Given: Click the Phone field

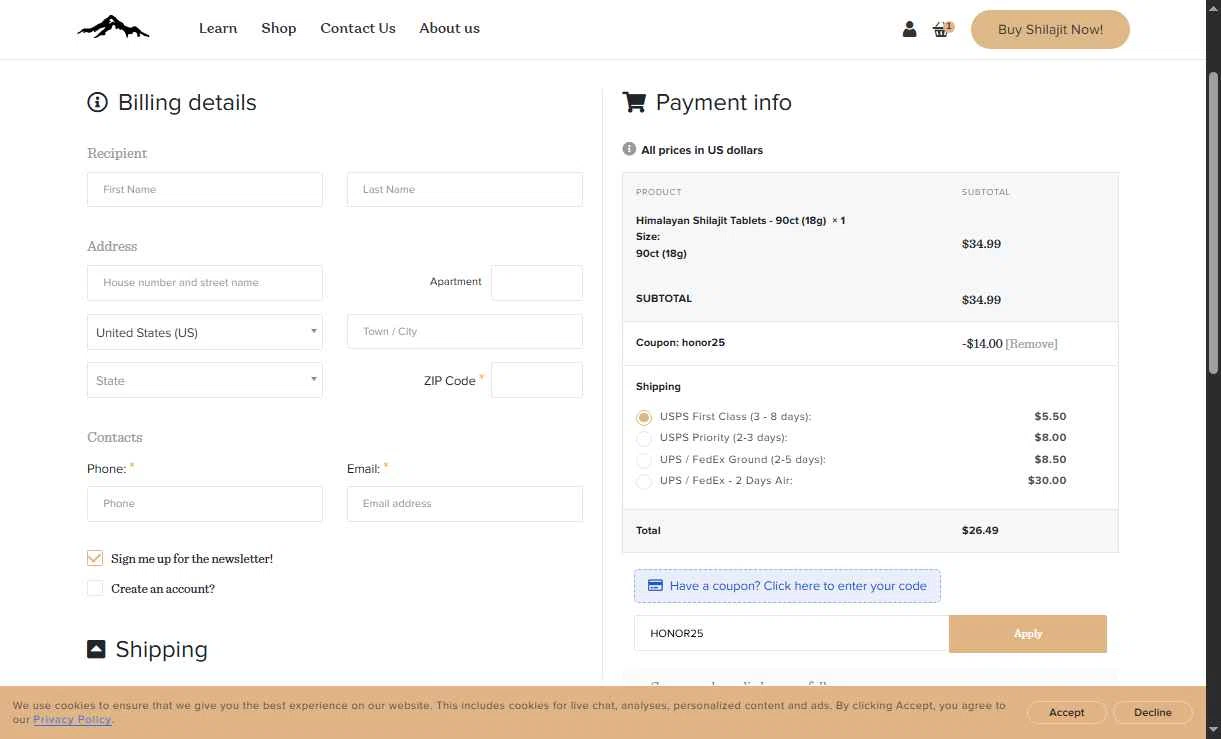Looking at the screenshot, I should pyautogui.click(x=205, y=504).
